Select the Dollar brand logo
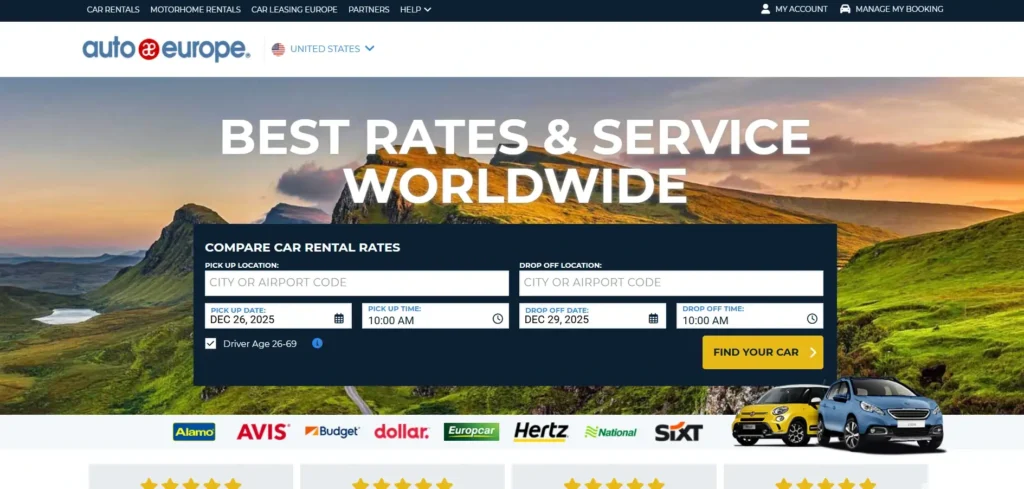The image size is (1024, 489). pos(402,432)
